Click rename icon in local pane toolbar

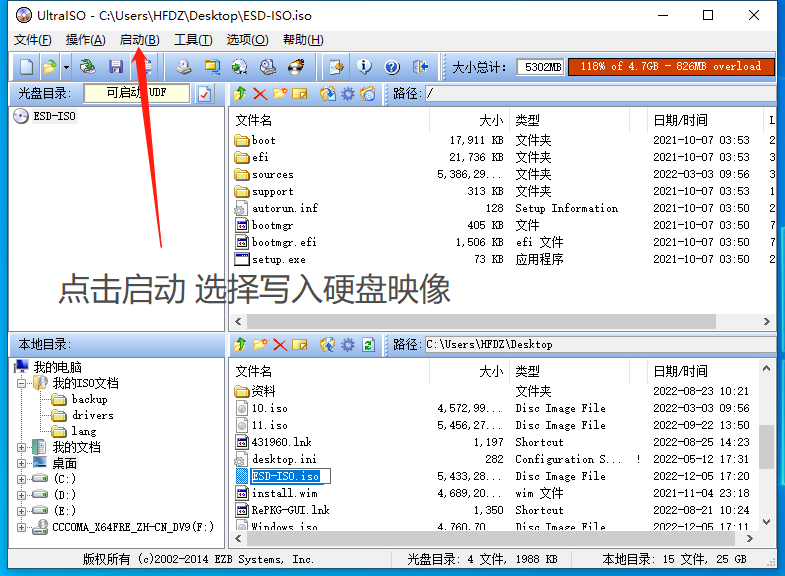(x=300, y=345)
